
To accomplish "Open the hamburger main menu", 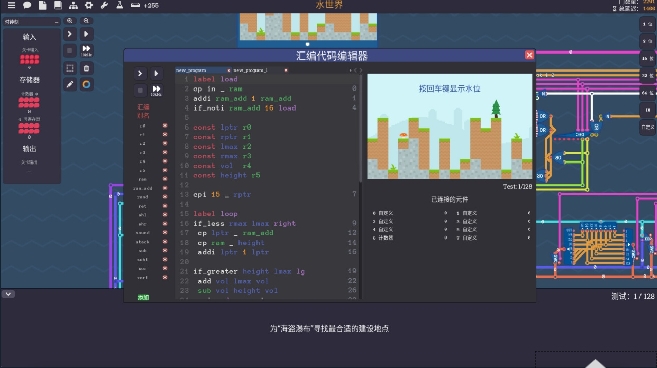I will (x=11, y=5).
